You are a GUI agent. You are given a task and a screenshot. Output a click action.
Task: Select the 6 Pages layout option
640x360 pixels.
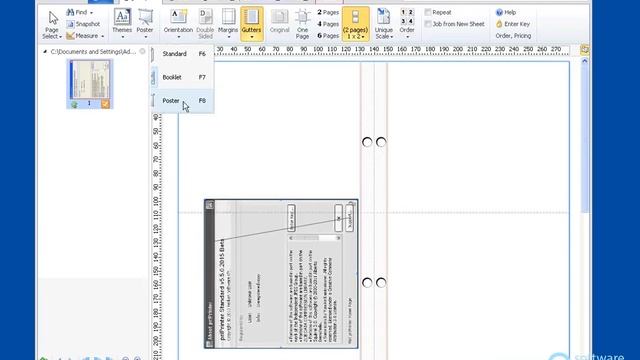click(328, 36)
